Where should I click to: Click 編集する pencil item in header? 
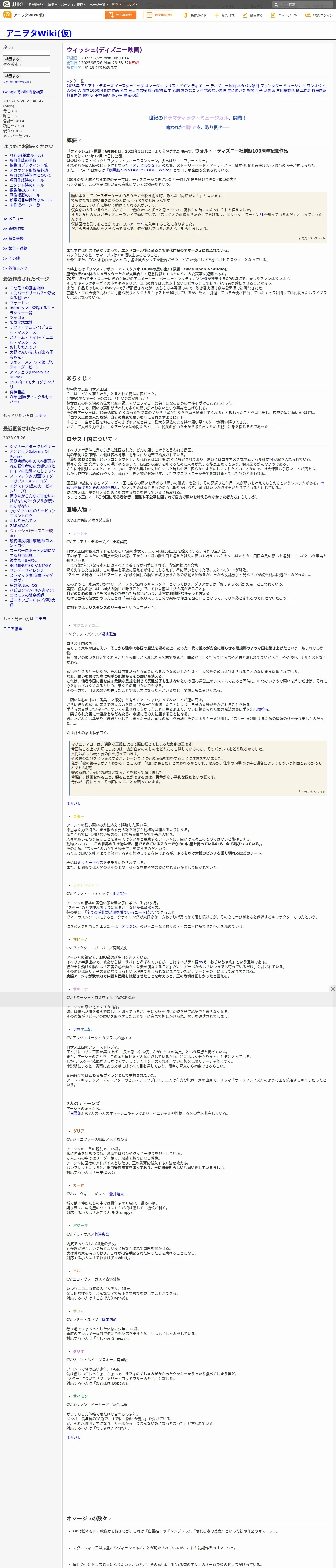[253, 15]
